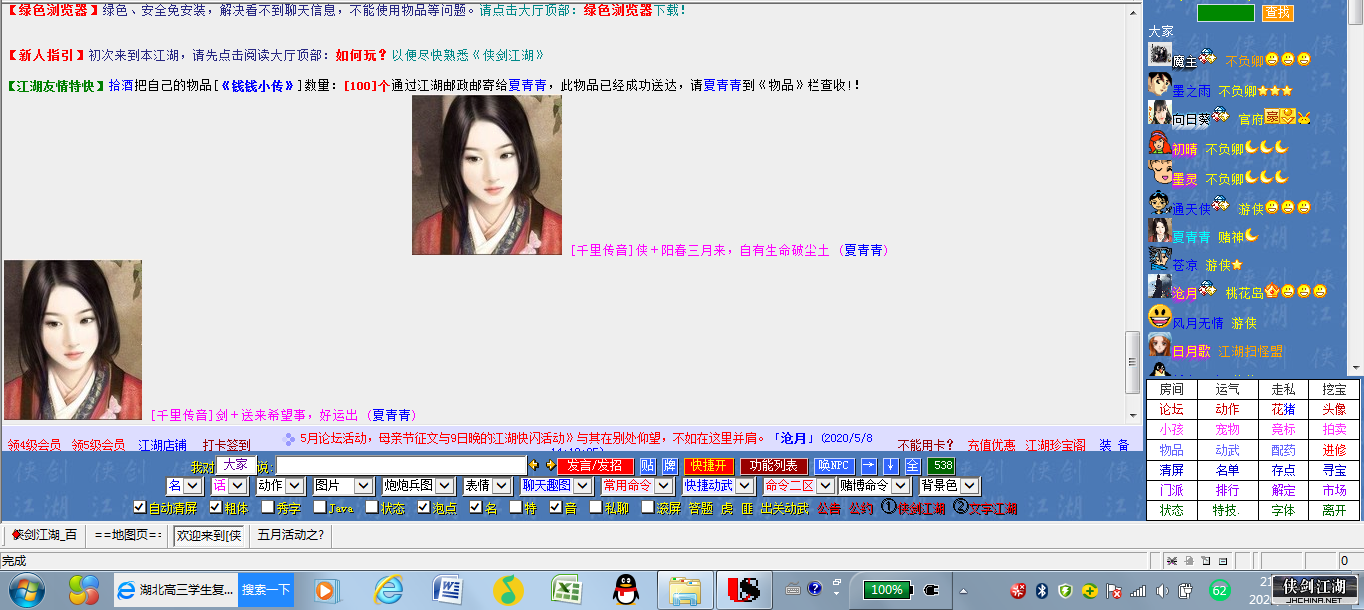Click avatar icon of 向日葵
This screenshot has height=610, width=1364.
pyautogui.click(x=1160, y=113)
